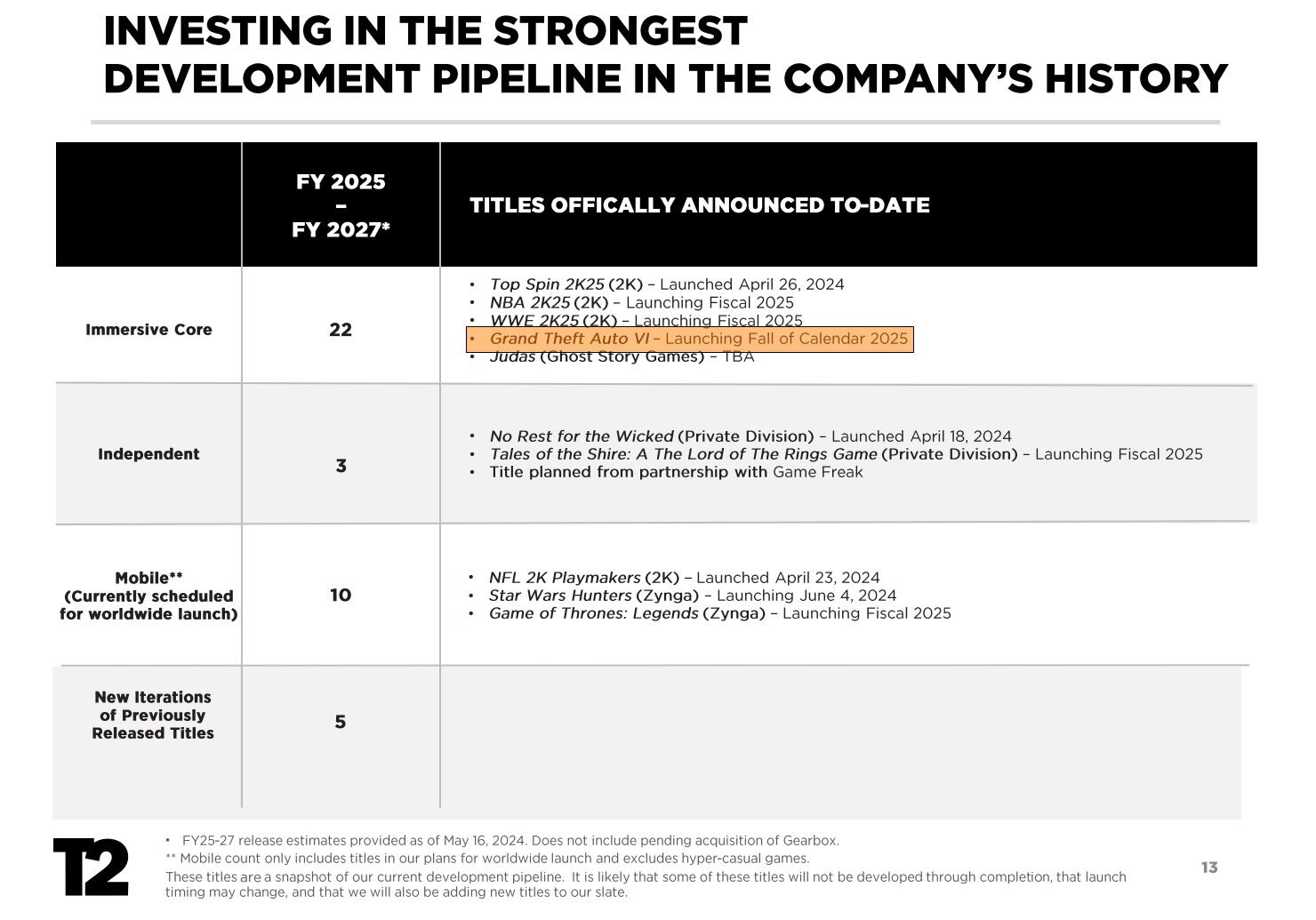
Task: Click the highlighted Grand Theft Auto VI line
Action: pos(690,339)
